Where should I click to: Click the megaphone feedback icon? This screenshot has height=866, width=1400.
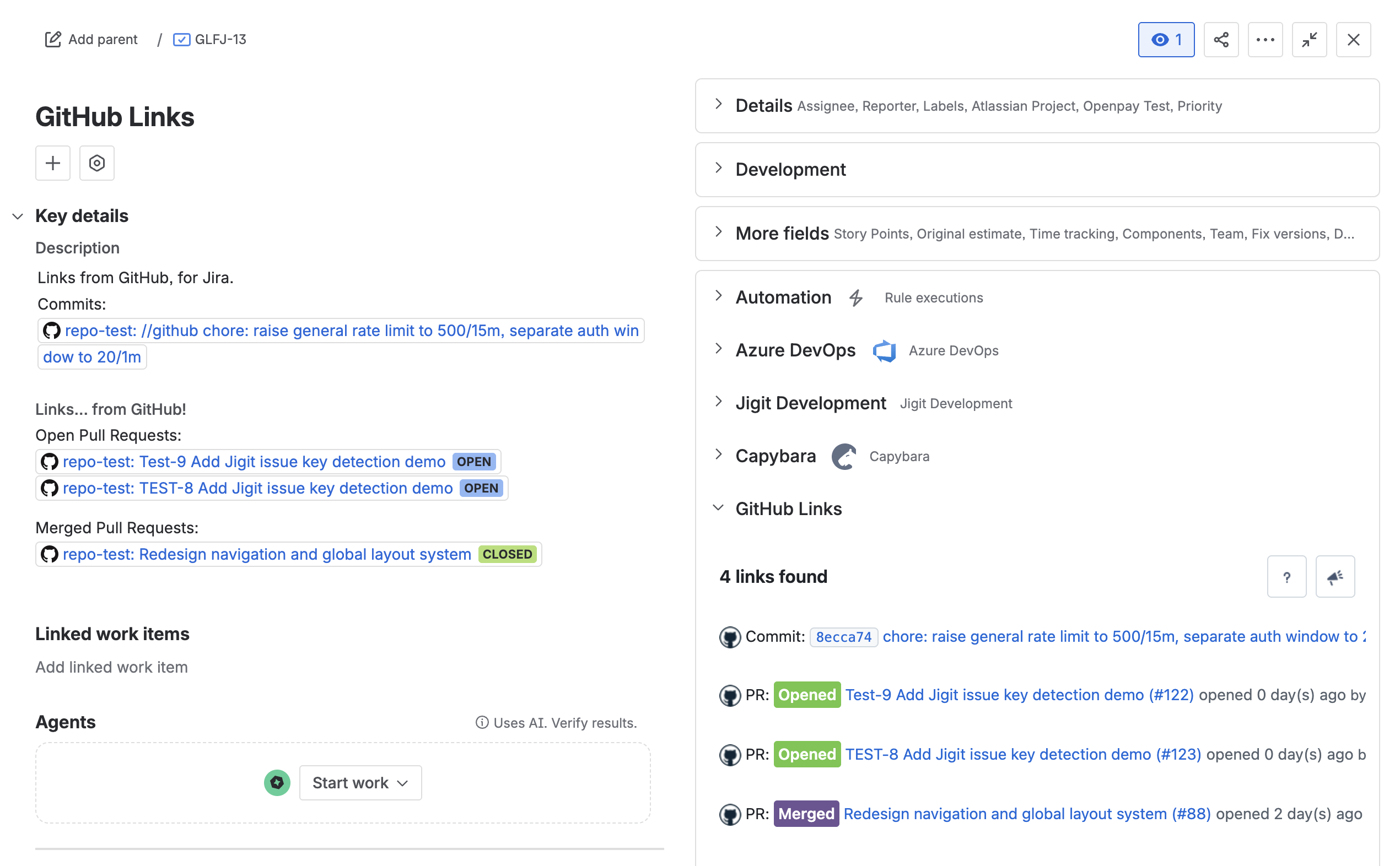[x=1334, y=577]
